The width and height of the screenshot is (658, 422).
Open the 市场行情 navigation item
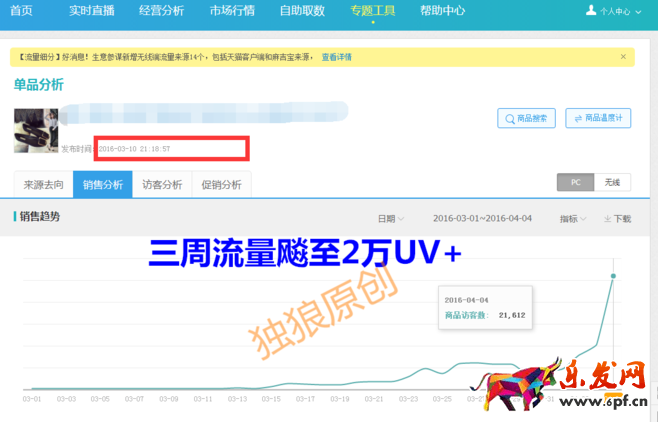click(x=232, y=11)
